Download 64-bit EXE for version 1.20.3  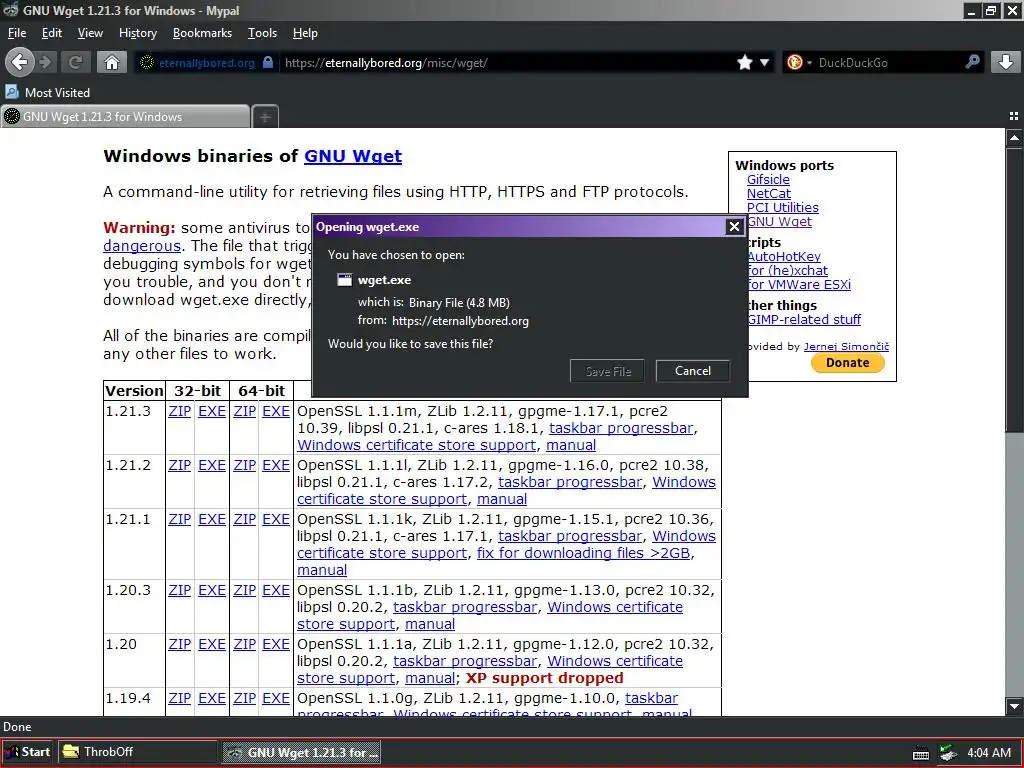pyautogui.click(x=276, y=590)
